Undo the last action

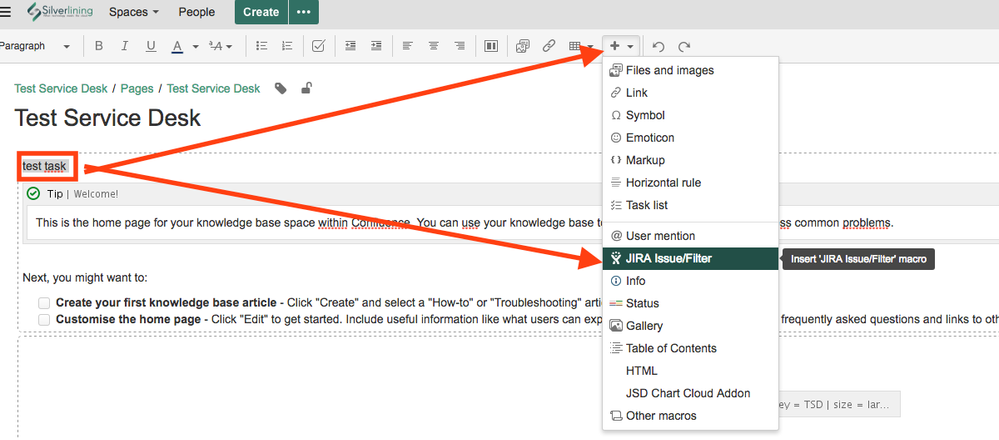coord(659,46)
